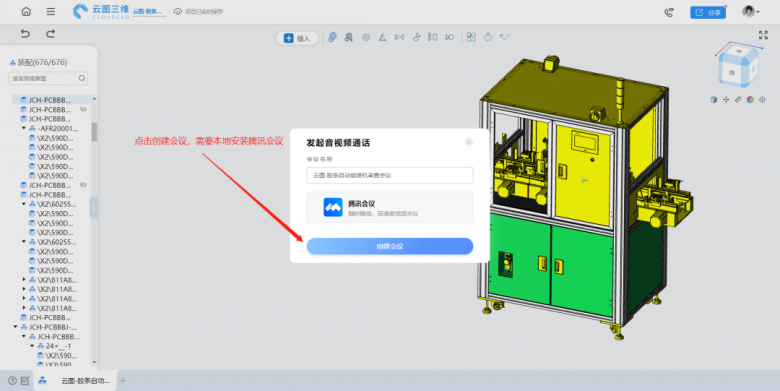Click the four-arrow move icon
This screenshot has width=780, height=391.
(x=726, y=99)
